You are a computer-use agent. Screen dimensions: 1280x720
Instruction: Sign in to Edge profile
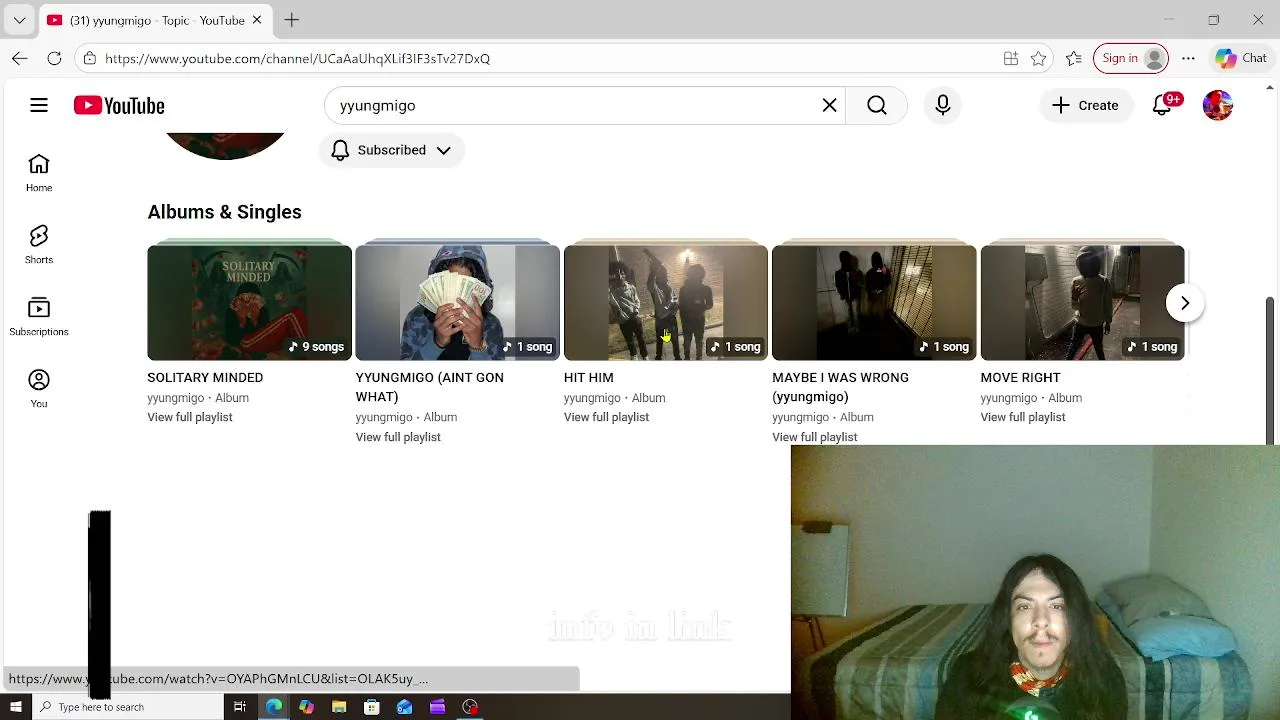(1131, 58)
